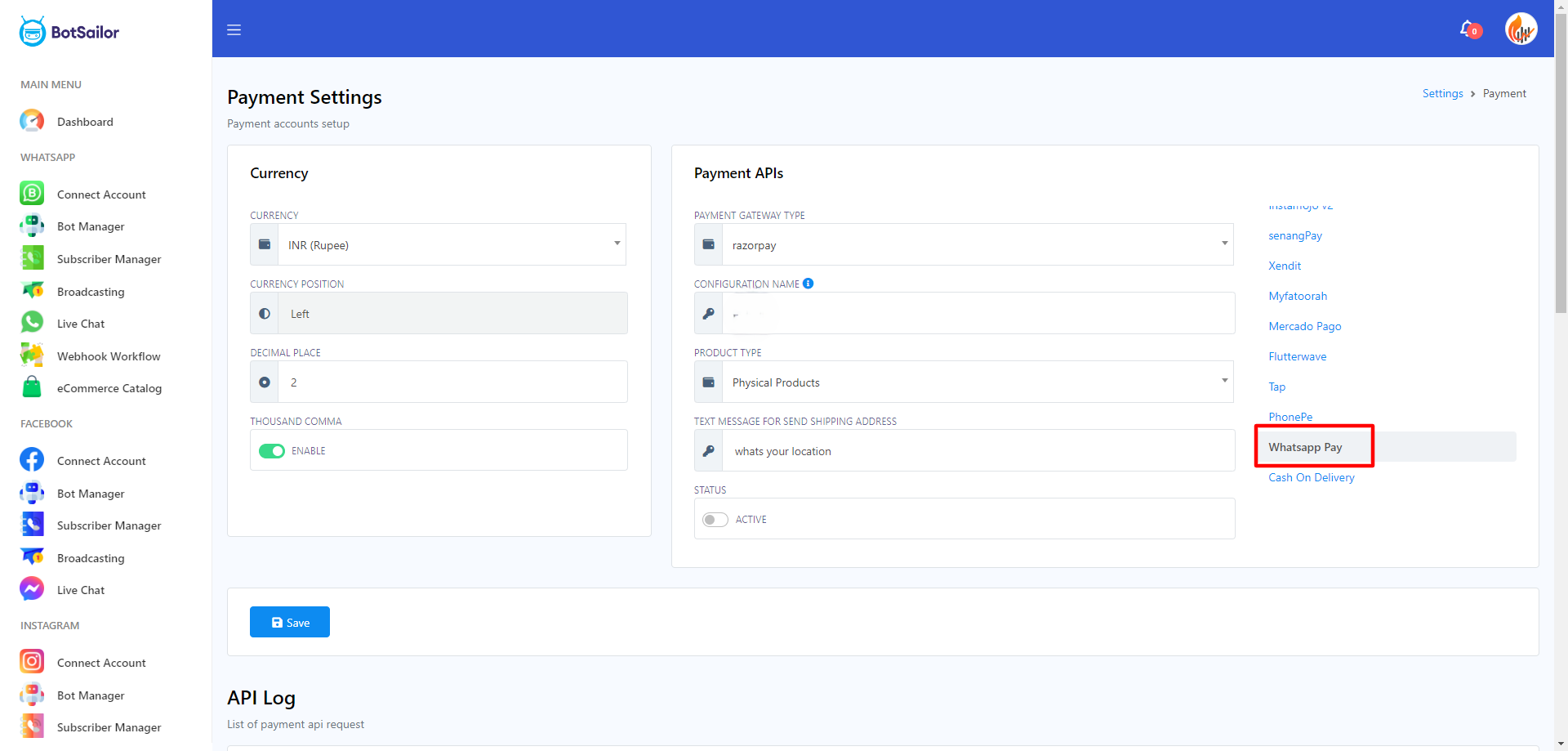1568x751 pixels.
Task: Enable the Status Active toggle
Action: click(x=715, y=520)
